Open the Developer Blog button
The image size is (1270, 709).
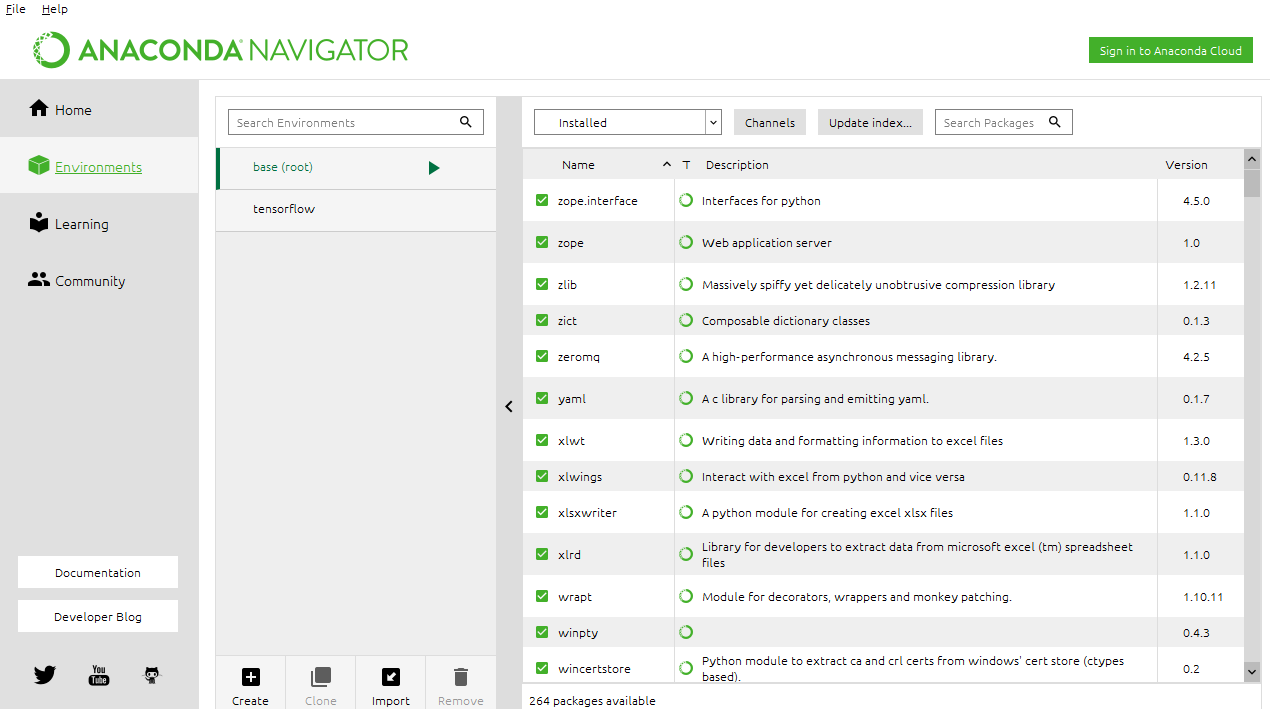coord(98,616)
